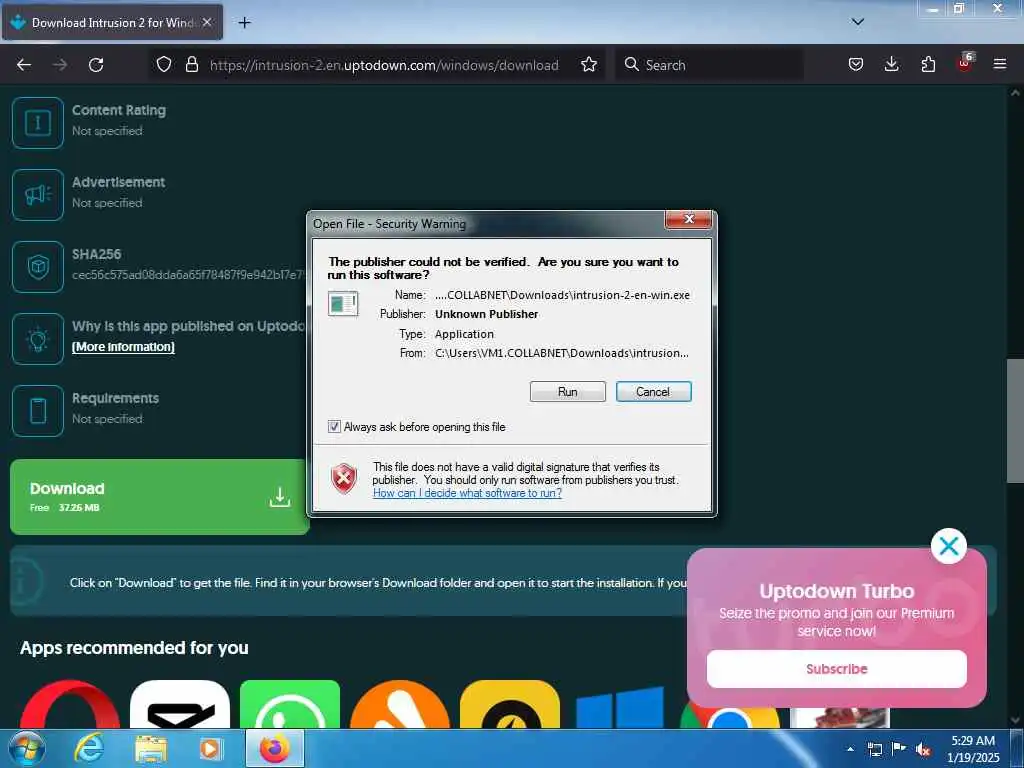Open Firefox extensions puzzle icon
This screenshot has height=768, width=1024.
click(x=928, y=64)
